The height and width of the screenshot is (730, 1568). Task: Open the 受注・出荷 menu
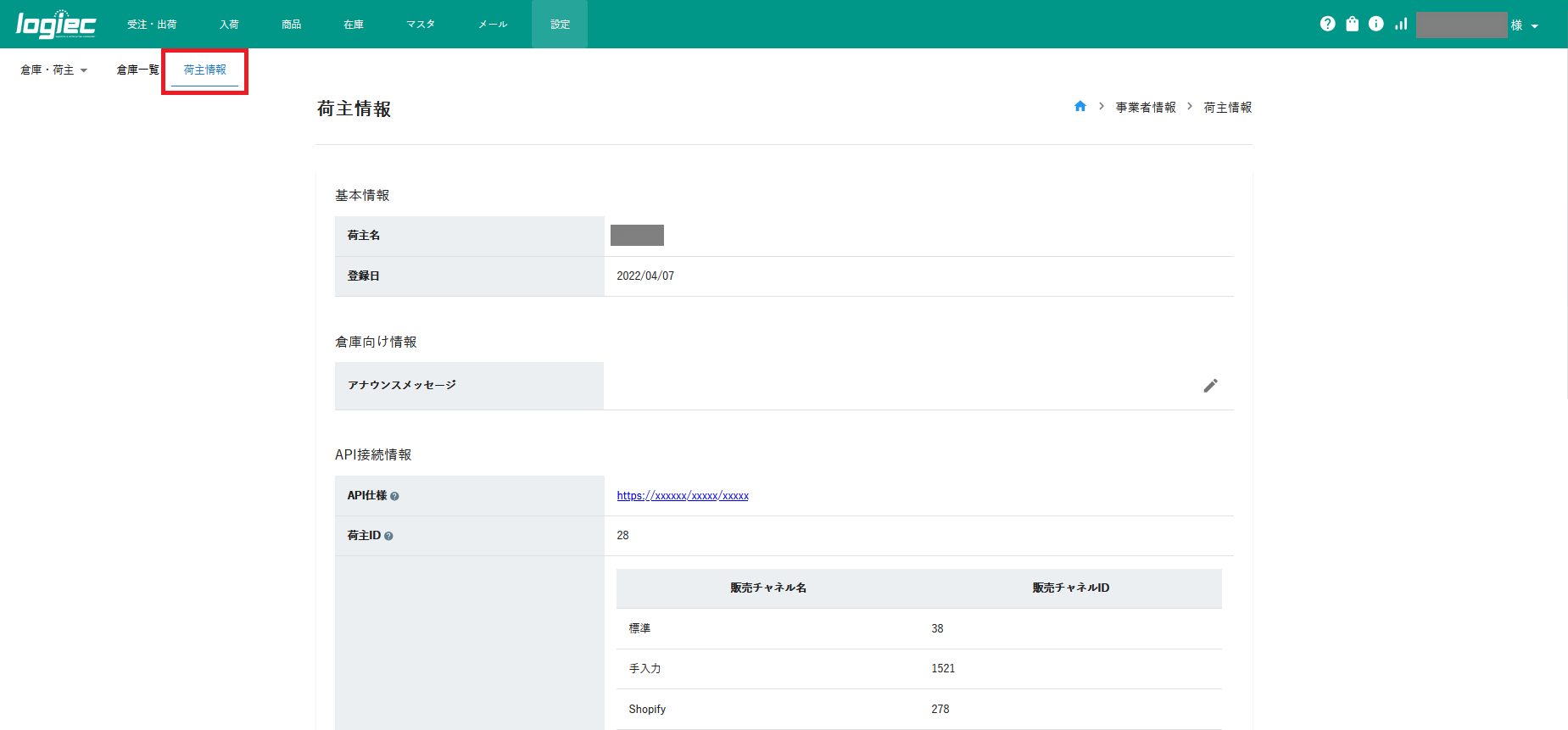click(152, 25)
